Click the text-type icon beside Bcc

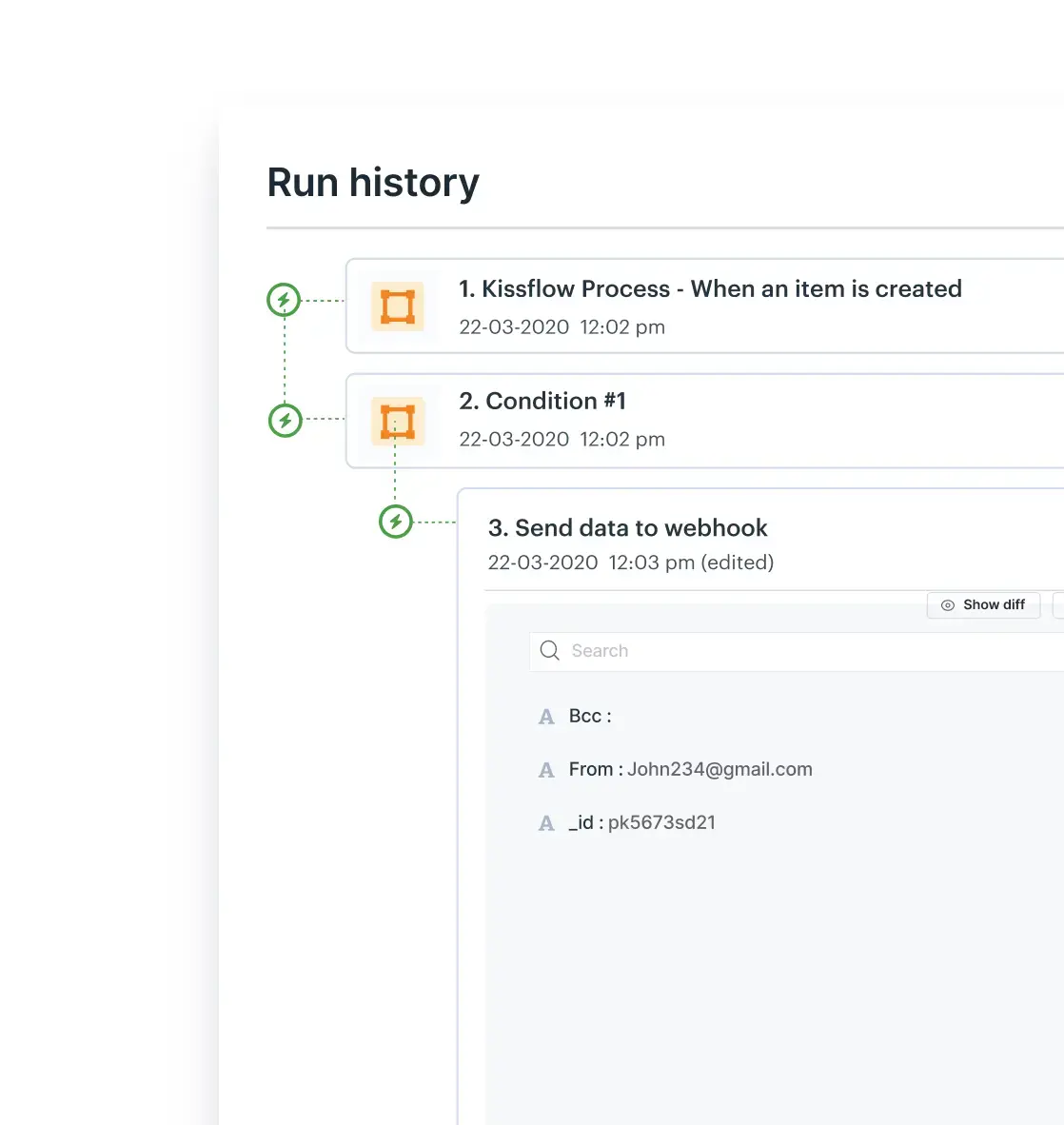[546, 717]
